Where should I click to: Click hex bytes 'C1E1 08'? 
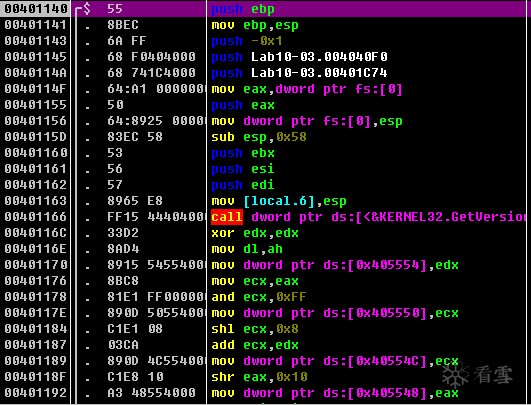point(135,329)
